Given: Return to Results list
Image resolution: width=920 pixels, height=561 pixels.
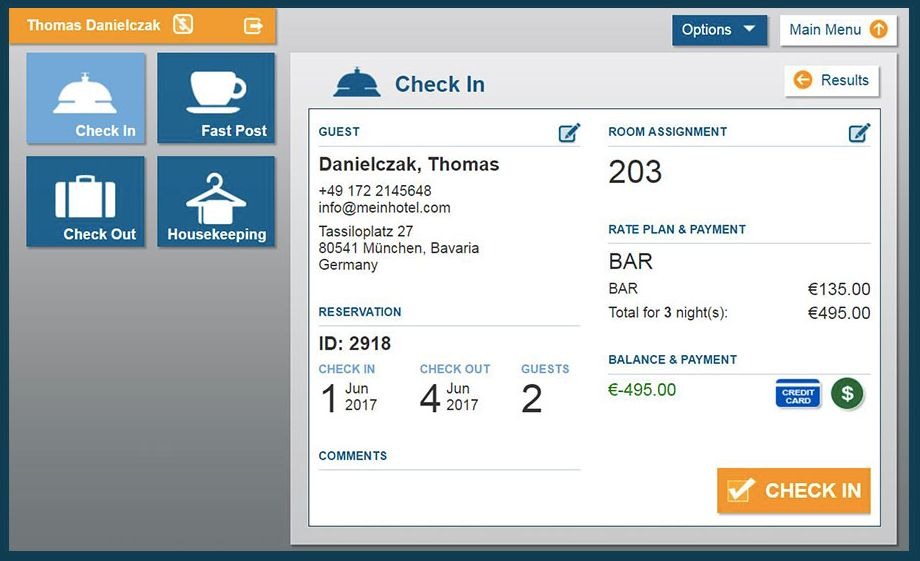Looking at the screenshot, I should (x=831, y=80).
